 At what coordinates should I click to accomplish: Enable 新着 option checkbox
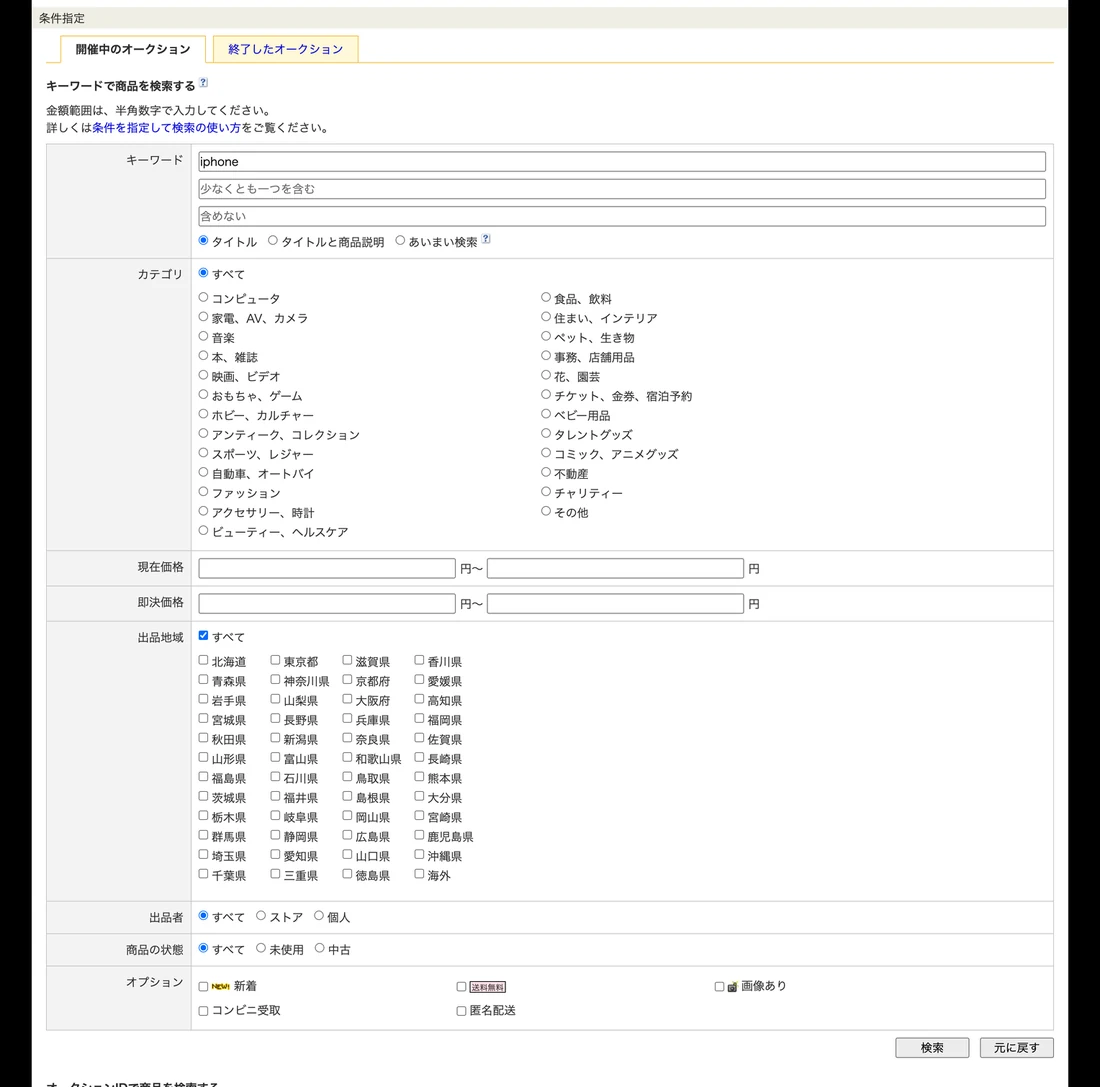pos(203,987)
